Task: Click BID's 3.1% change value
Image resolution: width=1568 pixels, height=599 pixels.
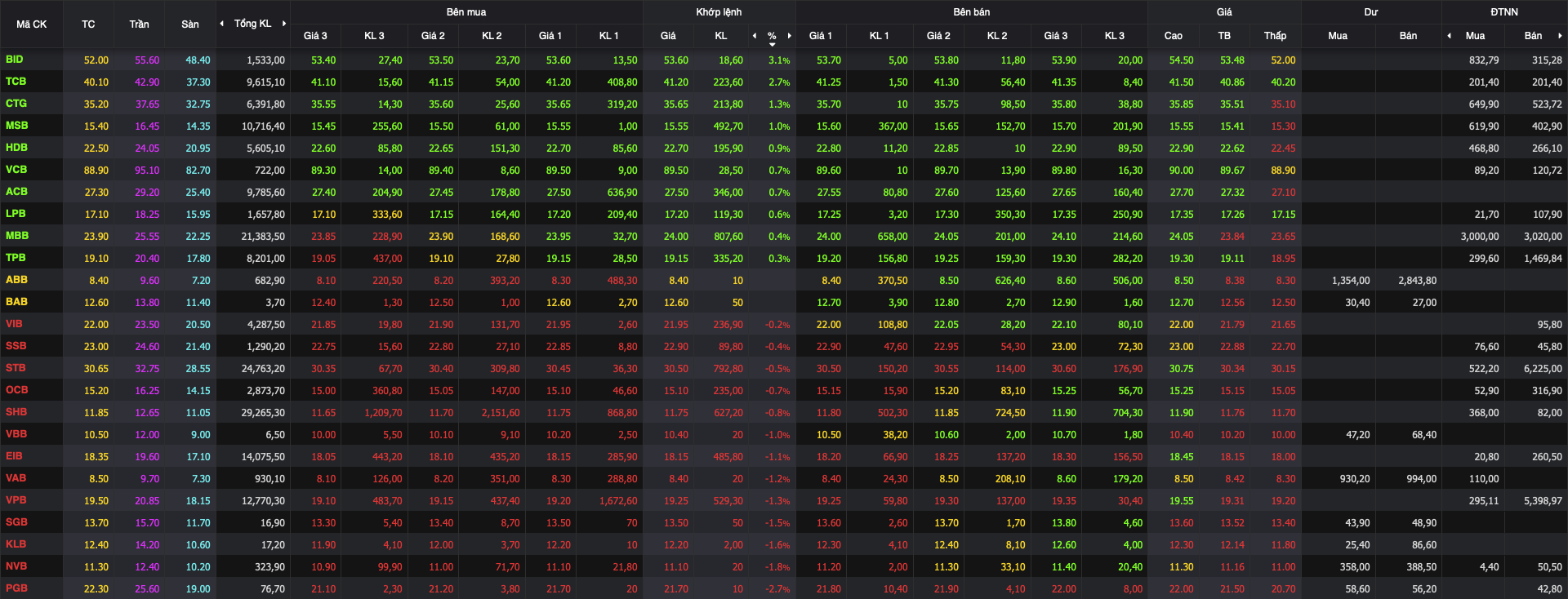Action: 779,60
